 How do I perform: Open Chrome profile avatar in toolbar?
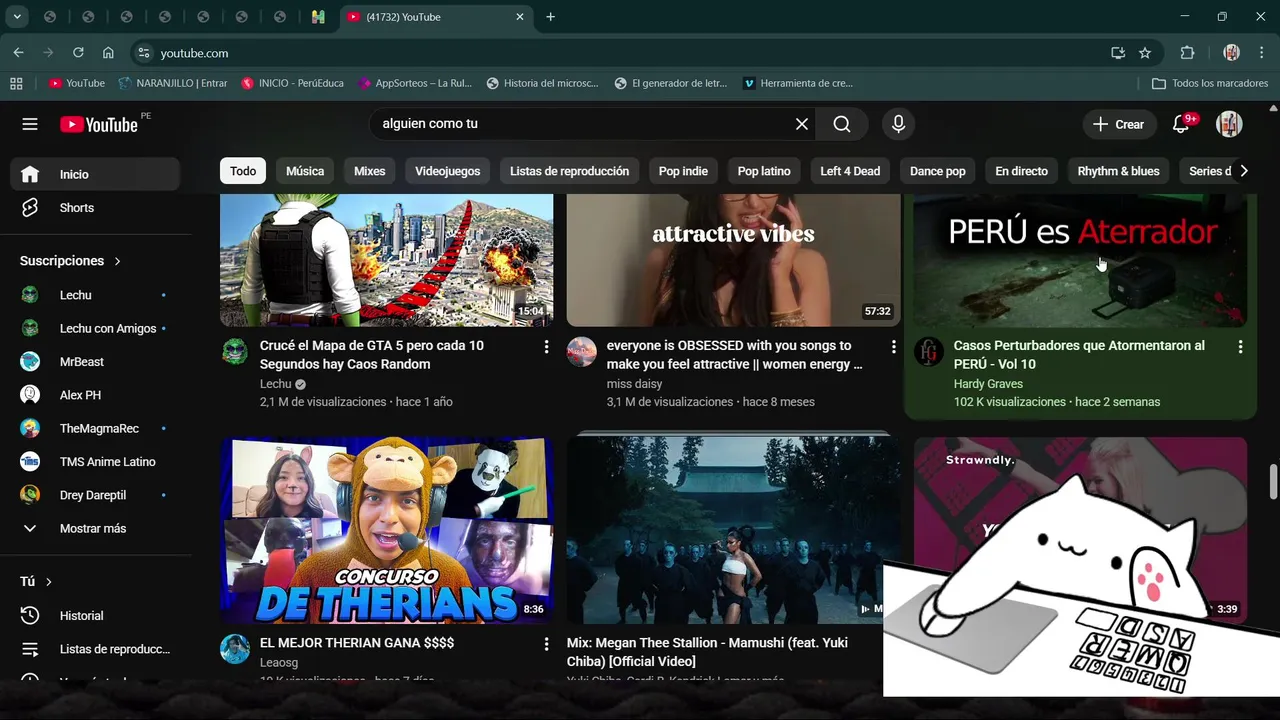(1232, 53)
